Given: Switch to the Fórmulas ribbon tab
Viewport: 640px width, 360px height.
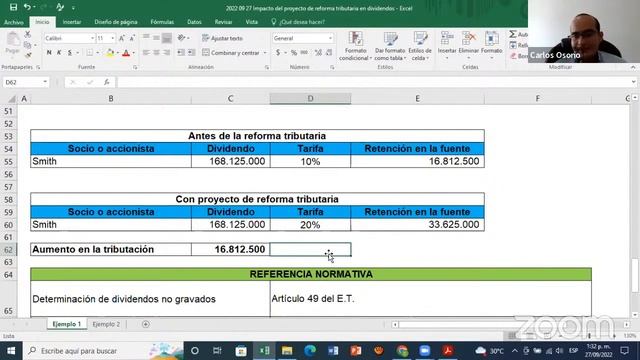Looking at the screenshot, I should (x=162, y=22).
